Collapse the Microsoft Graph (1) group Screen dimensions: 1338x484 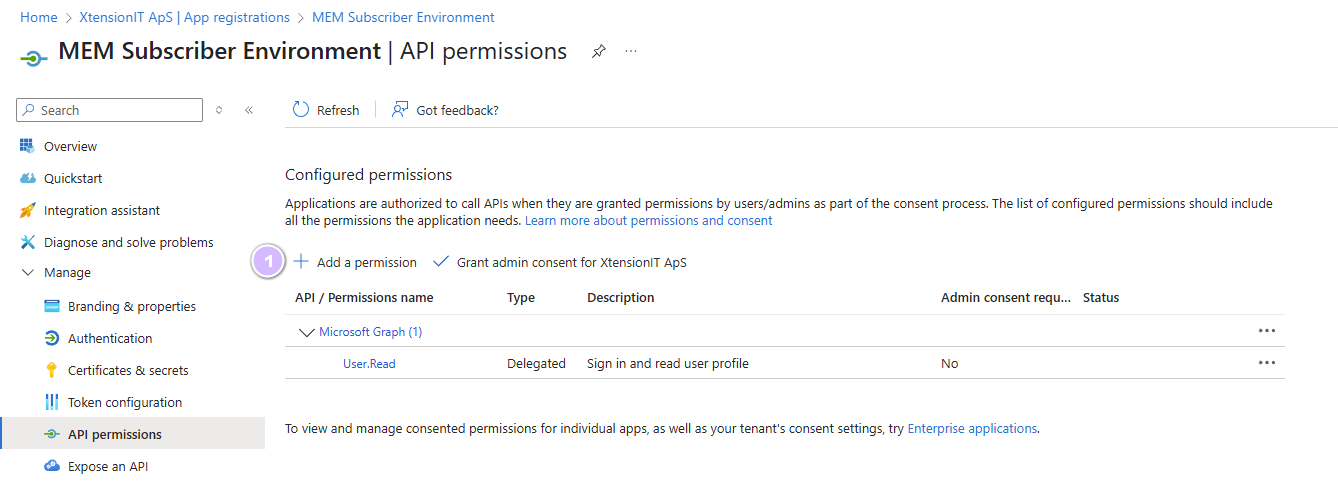point(305,332)
